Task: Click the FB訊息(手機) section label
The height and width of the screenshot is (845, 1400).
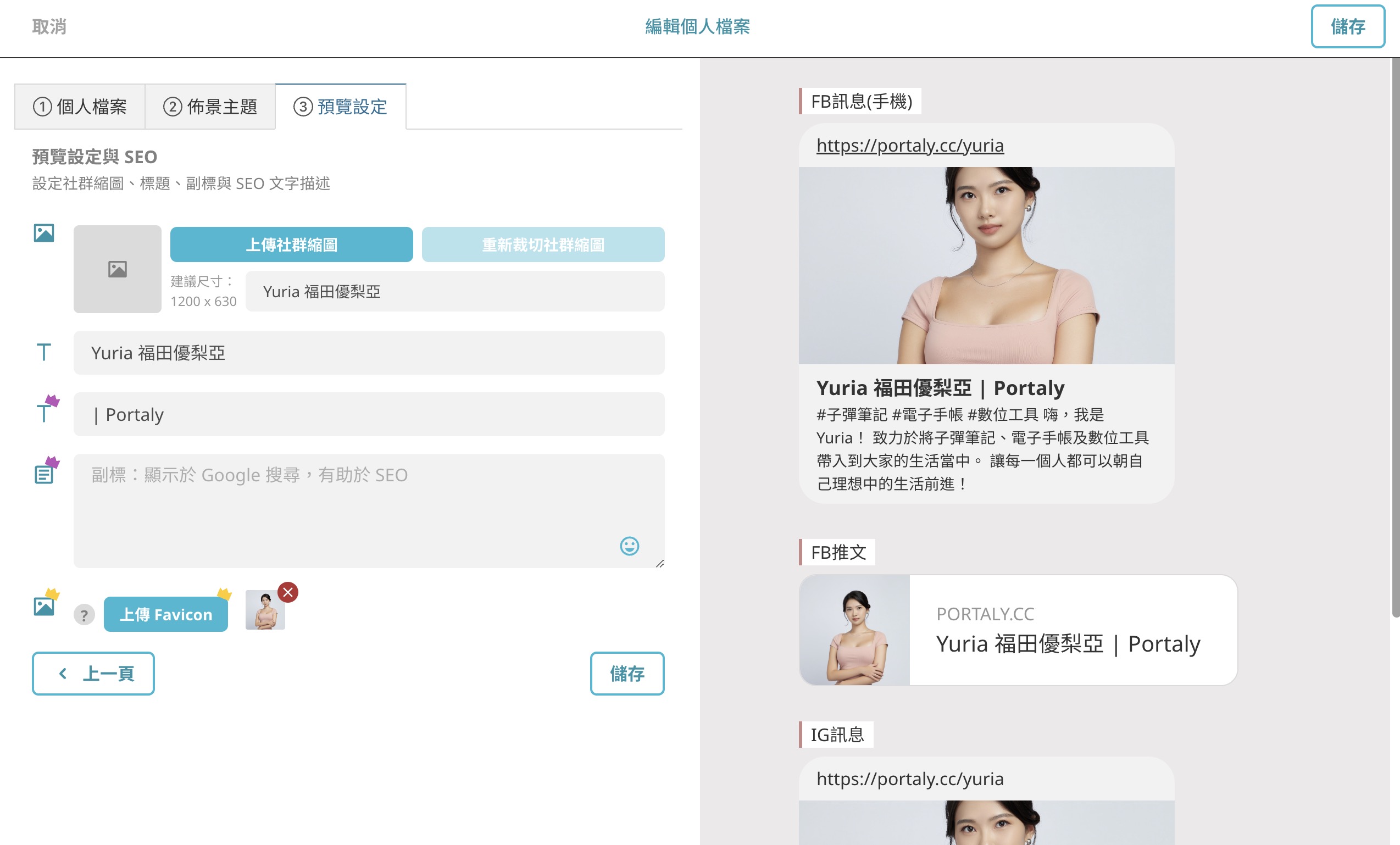Action: pyautogui.click(x=862, y=101)
